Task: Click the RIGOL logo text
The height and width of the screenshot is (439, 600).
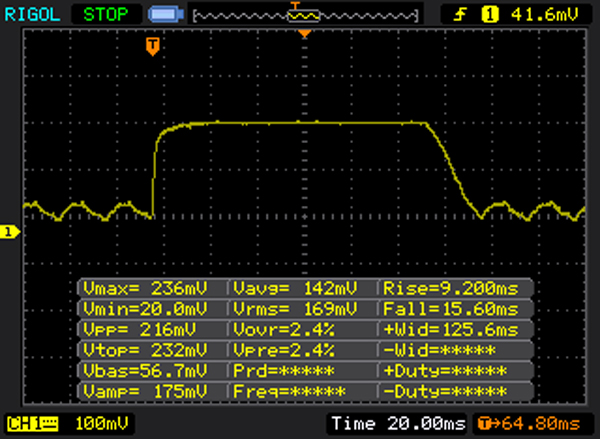Action: pos(32,15)
